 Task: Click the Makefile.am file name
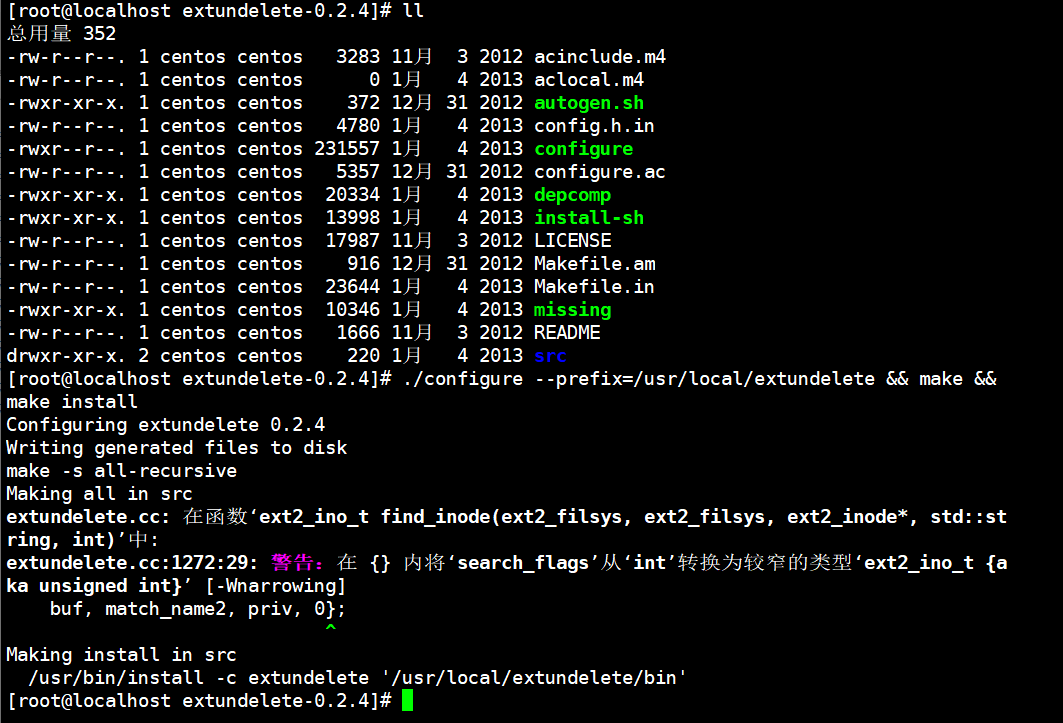click(x=594, y=264)
